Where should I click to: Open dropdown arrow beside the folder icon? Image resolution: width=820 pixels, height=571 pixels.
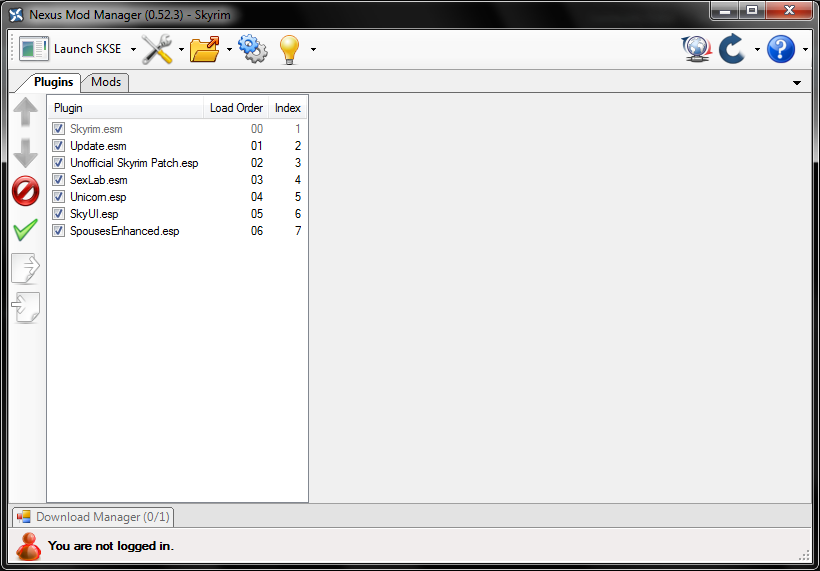(x=229, y=50)
